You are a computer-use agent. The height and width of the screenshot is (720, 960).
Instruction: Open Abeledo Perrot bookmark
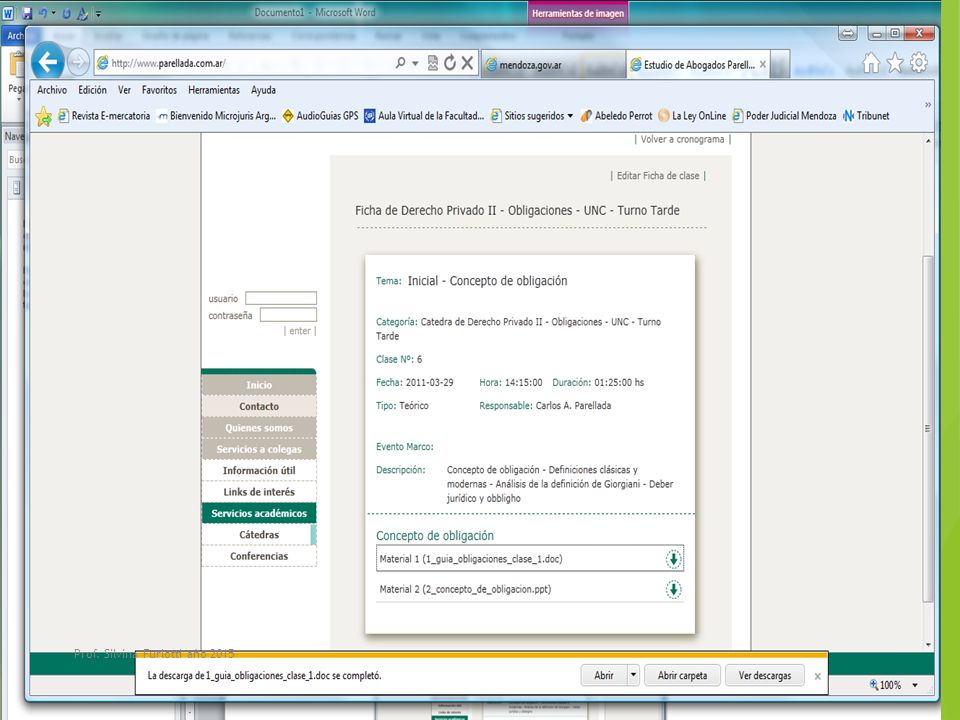(617, 116)
